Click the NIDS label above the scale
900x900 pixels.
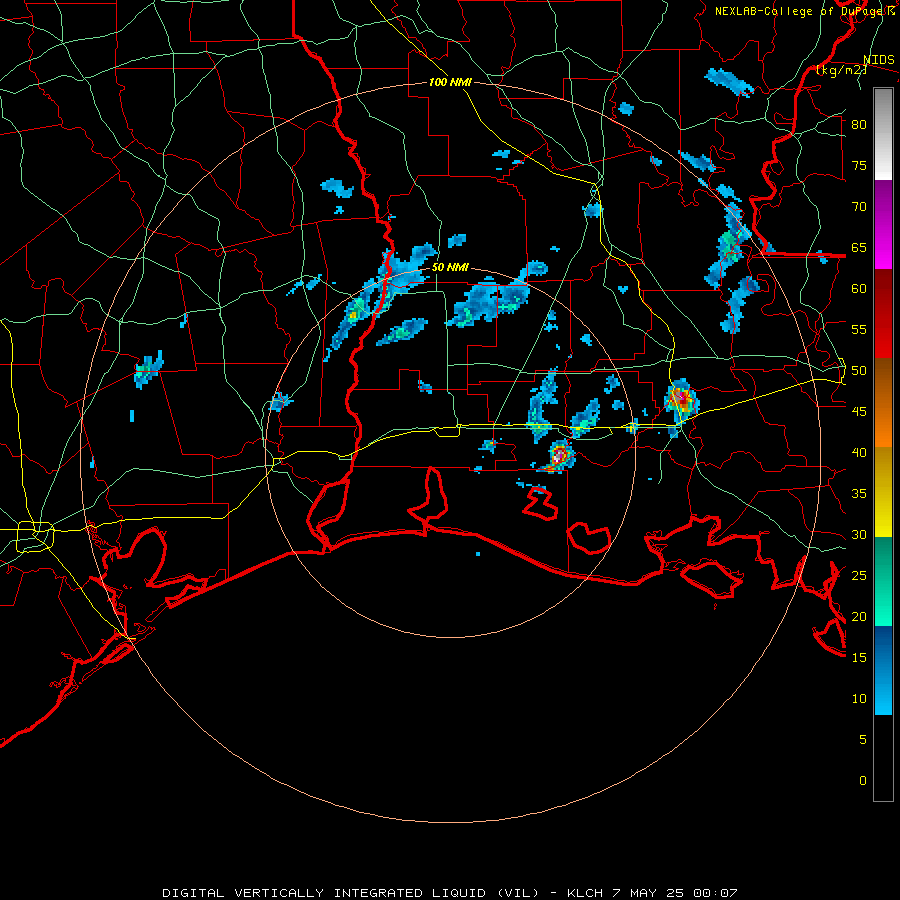(879, 60)
